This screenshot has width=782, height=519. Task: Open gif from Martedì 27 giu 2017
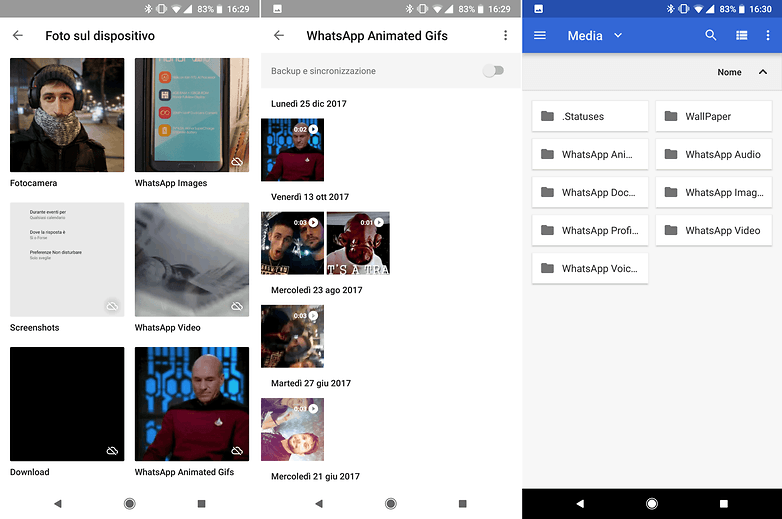tap(292, 429)
